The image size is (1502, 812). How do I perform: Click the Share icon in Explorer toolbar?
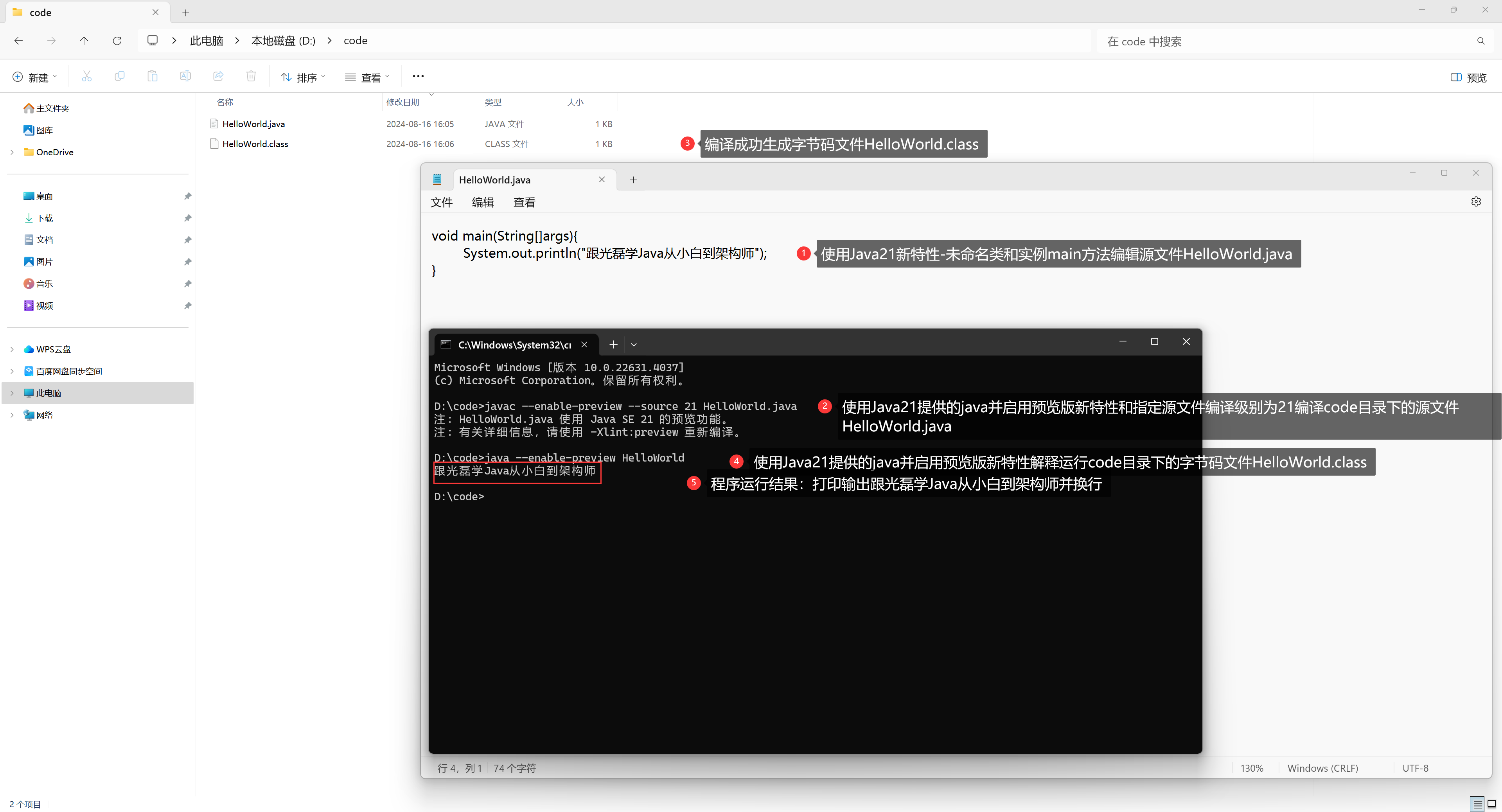coord(218,76)
